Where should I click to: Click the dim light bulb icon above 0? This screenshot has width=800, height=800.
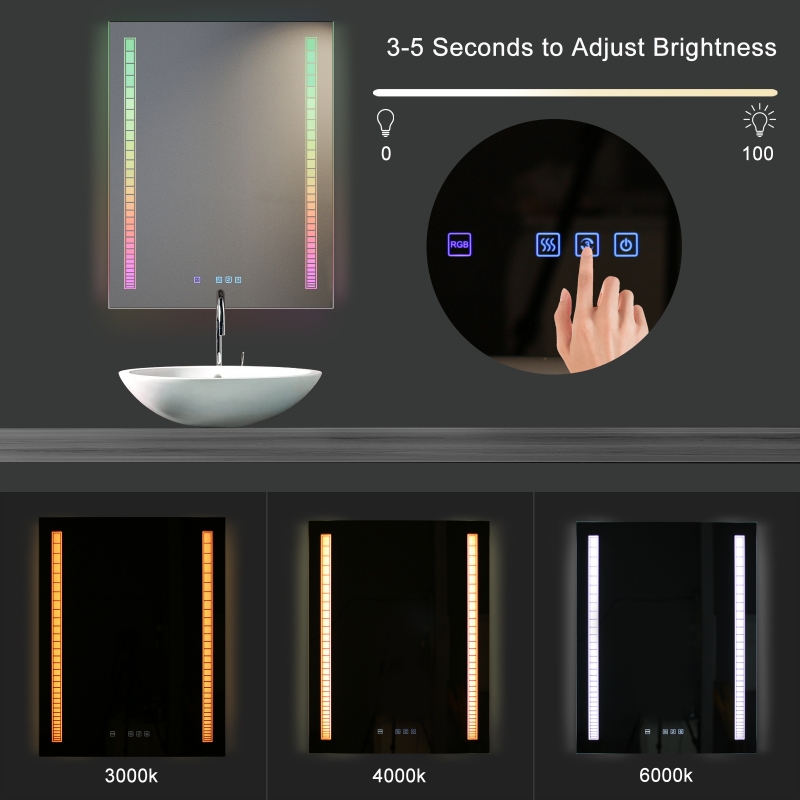(x=386, y=122)
